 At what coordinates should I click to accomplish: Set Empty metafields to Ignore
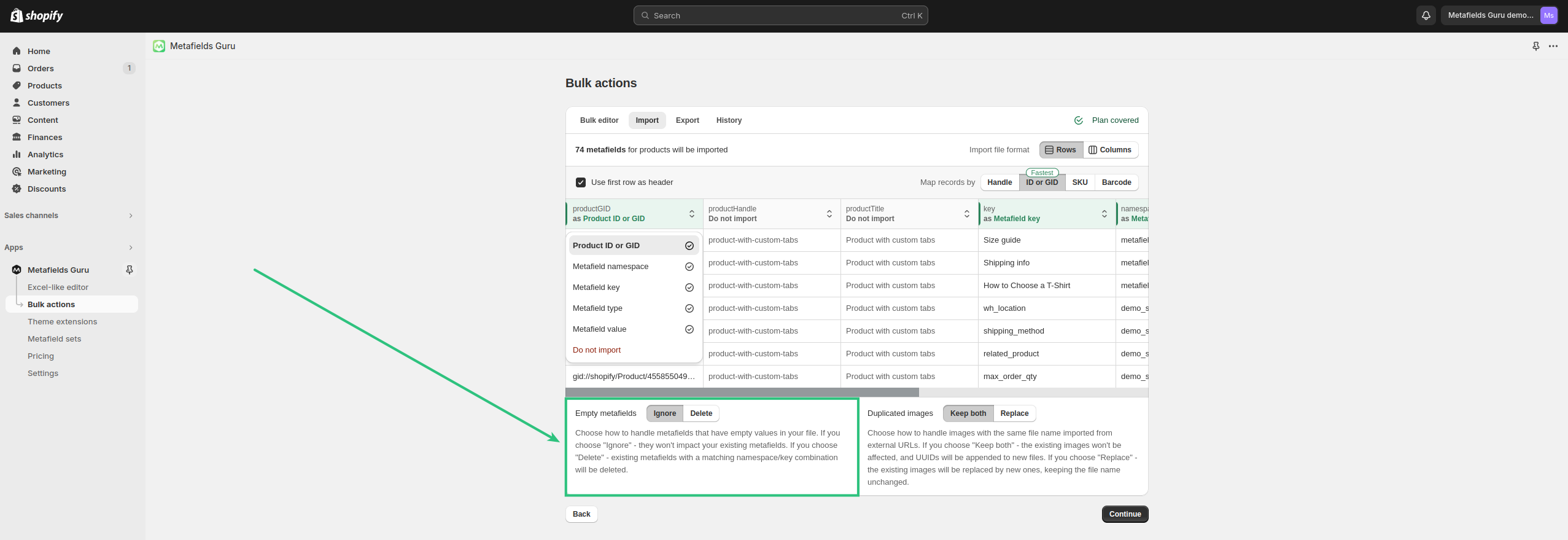tap(664, 413)
